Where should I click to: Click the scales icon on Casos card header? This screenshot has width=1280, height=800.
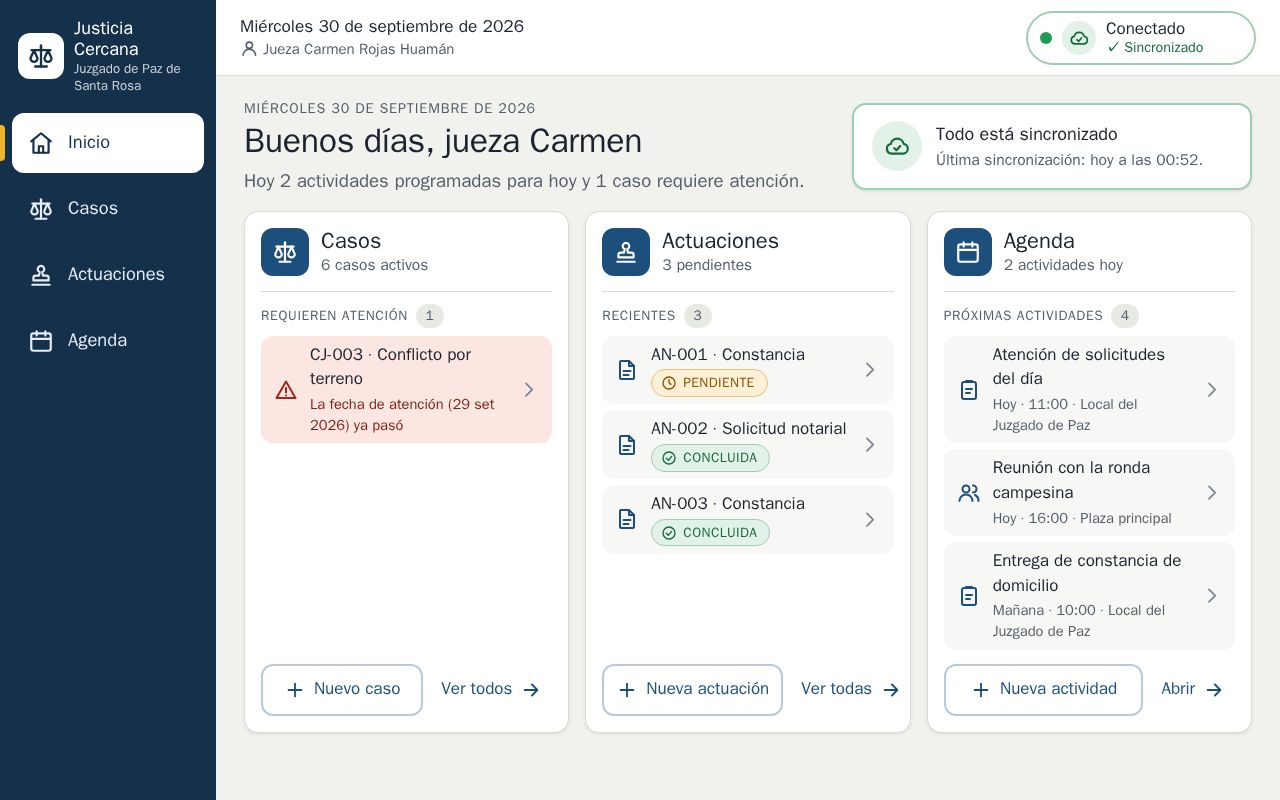[x=285, y=252]
